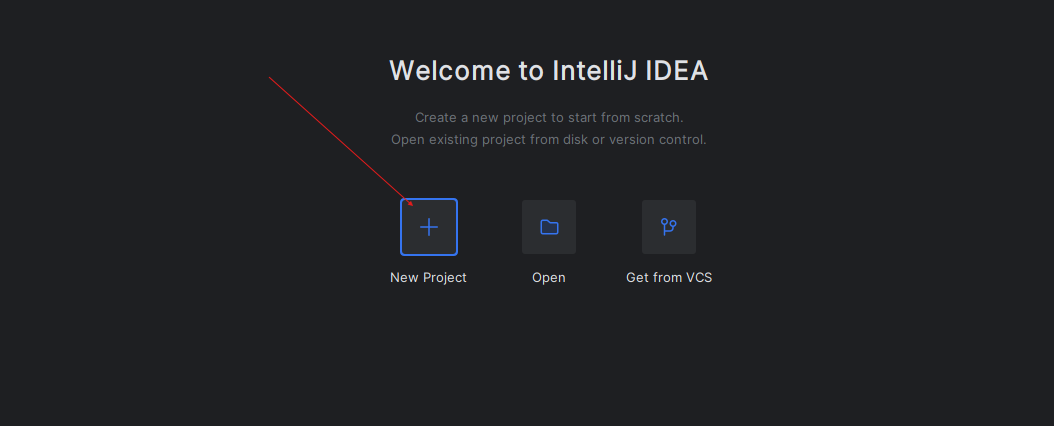Click the New Project plus icon
The image size is (1054, 426).
(429, 227)
